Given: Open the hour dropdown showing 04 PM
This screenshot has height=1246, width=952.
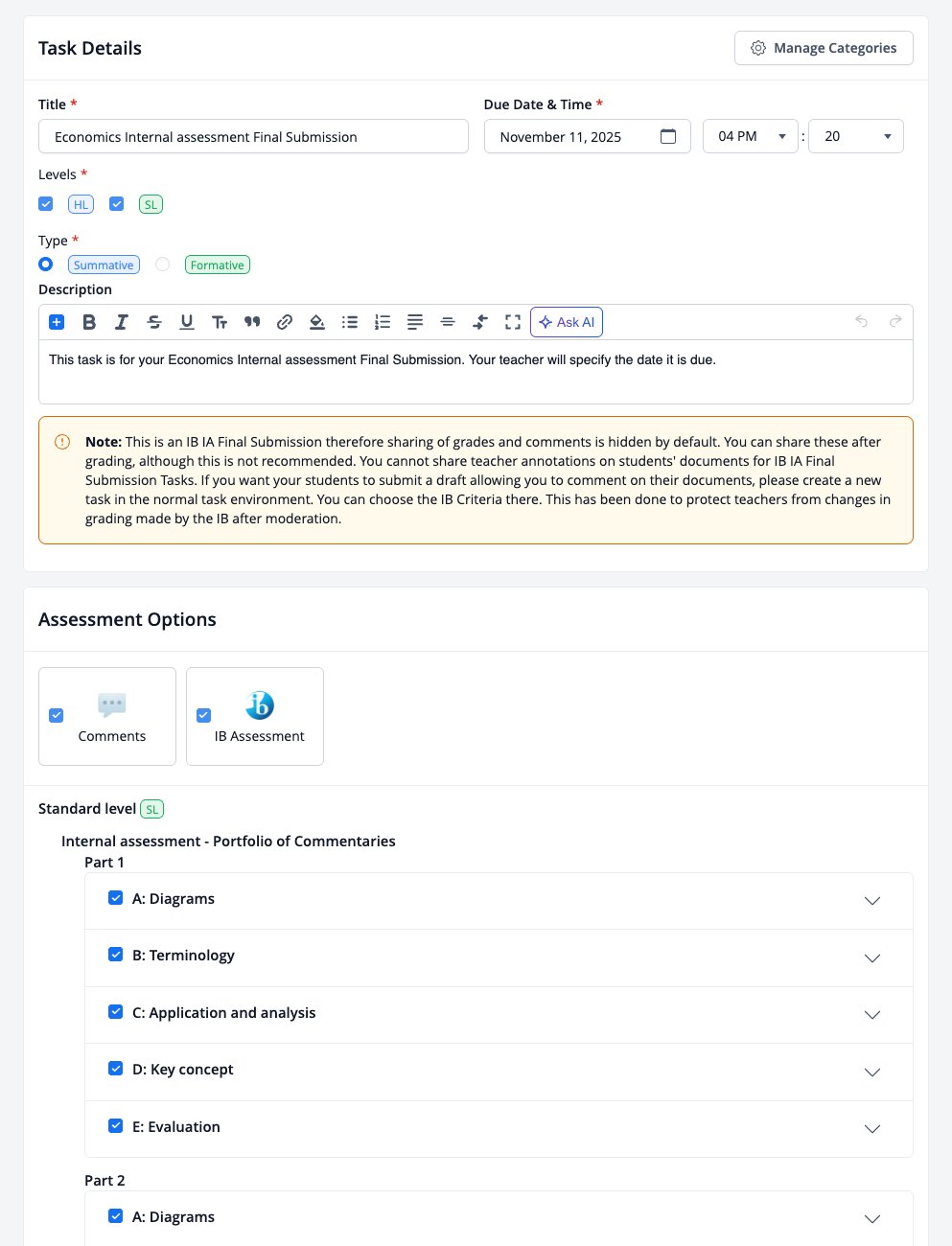Looking at the screenshot, I should [751, 136].
